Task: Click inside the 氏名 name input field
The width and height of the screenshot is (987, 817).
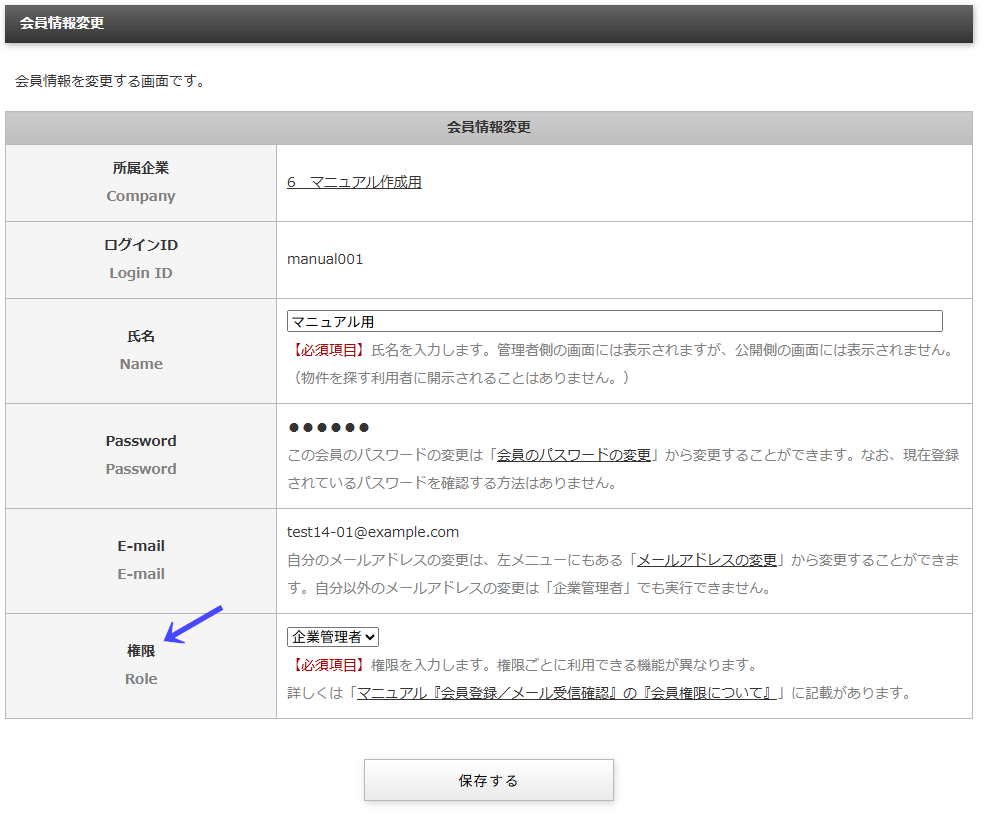Action: (614, 320)
